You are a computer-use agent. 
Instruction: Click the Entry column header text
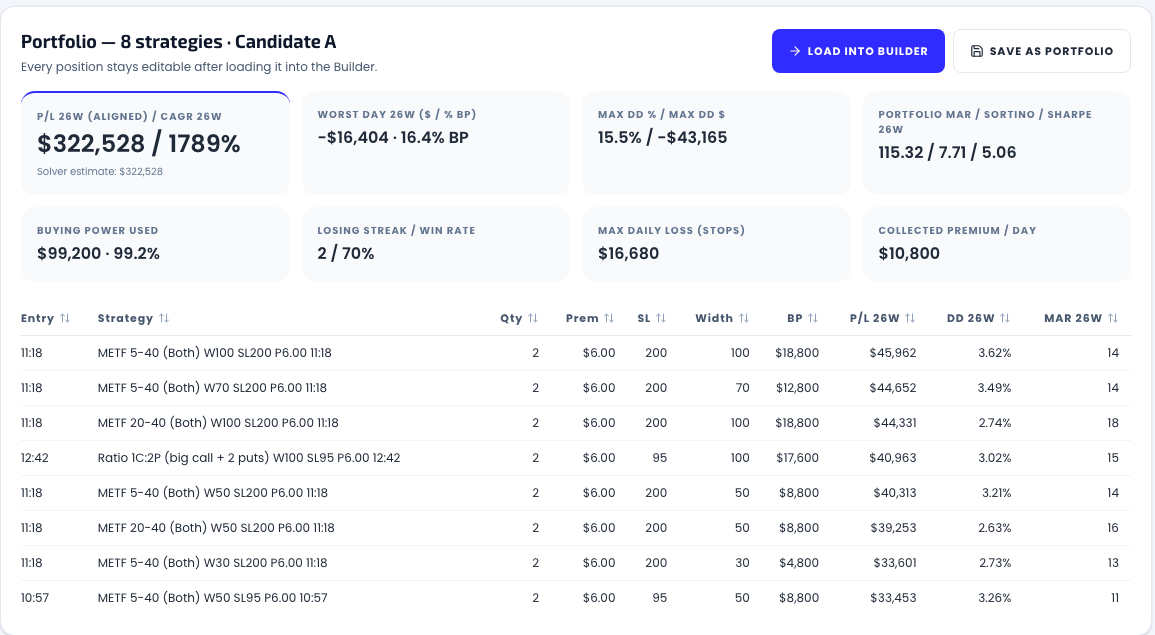pos(37,318)
